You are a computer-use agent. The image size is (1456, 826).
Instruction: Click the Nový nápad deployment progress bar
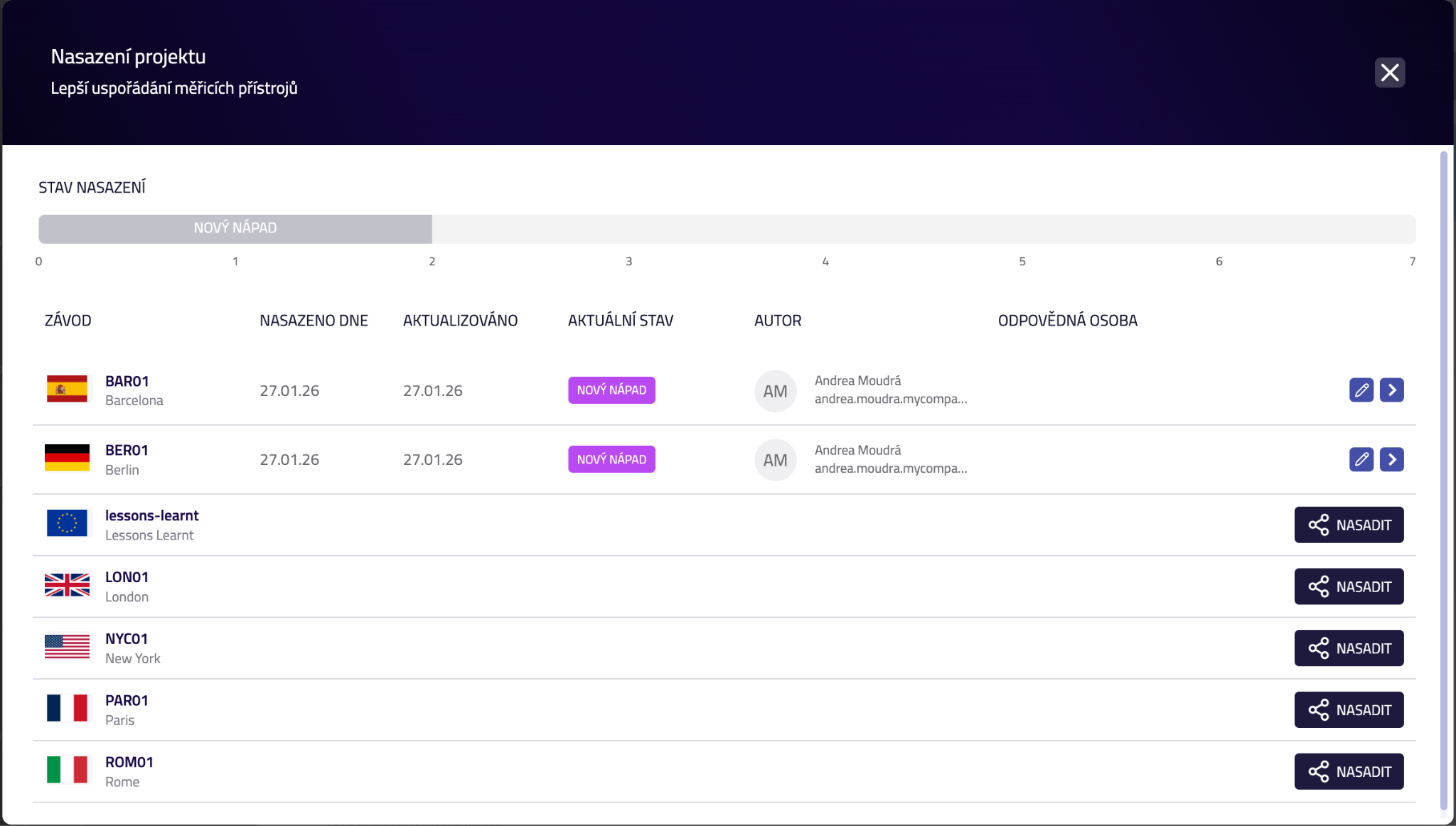[235, 228]
